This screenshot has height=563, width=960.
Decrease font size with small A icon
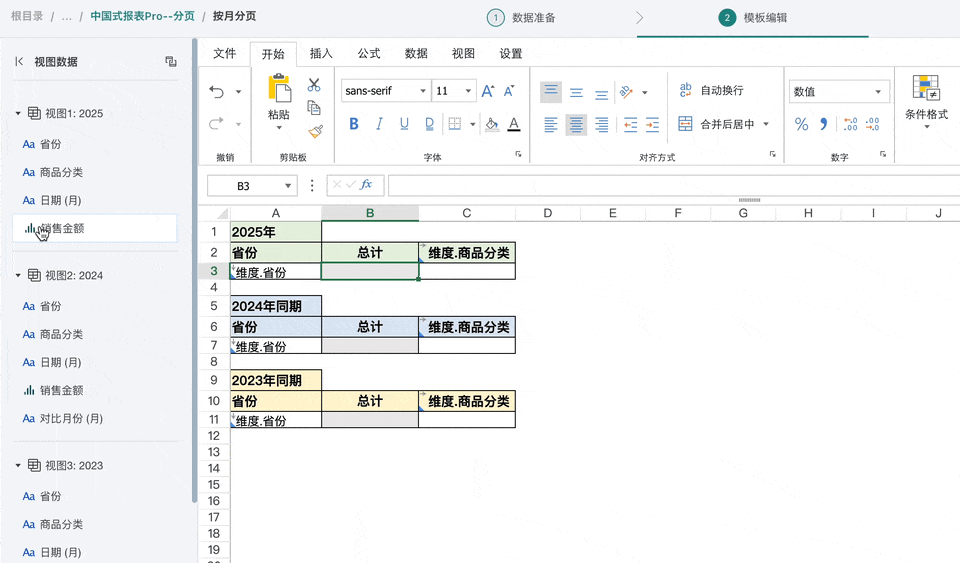pos(509,91)
